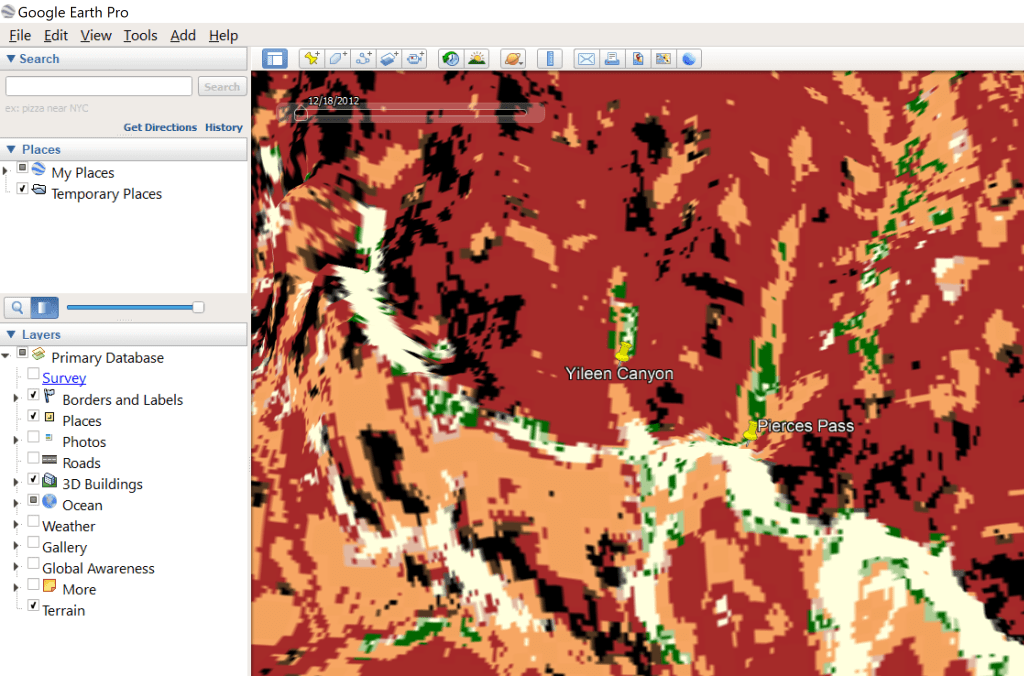Open the Tools menu

pyautogui.click(x=140, y=35)
